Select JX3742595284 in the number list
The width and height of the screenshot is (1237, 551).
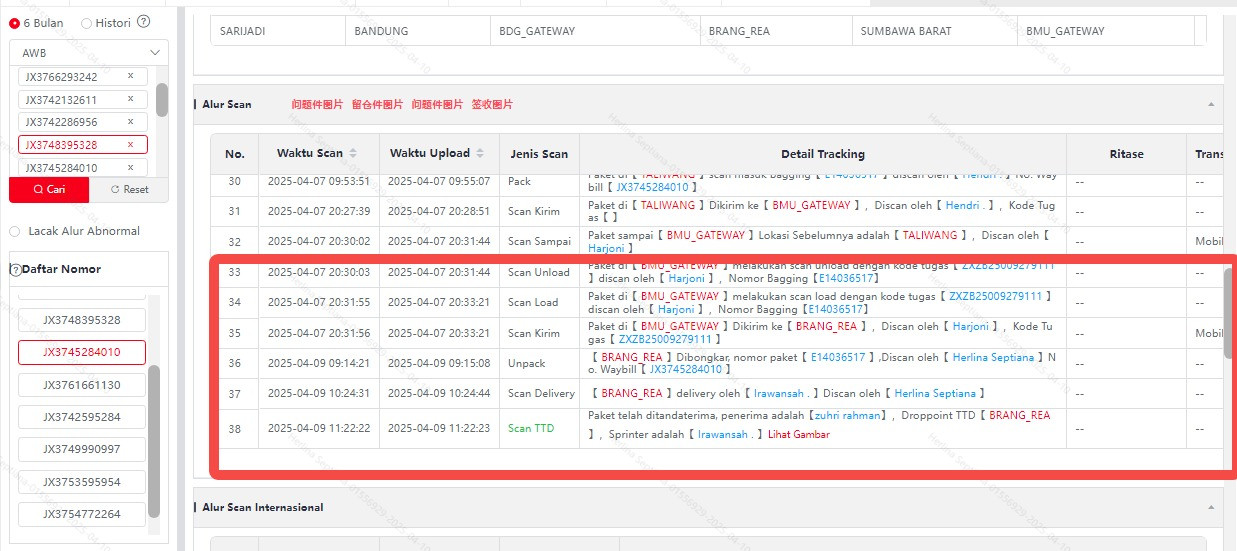click(x=82, y=417)
